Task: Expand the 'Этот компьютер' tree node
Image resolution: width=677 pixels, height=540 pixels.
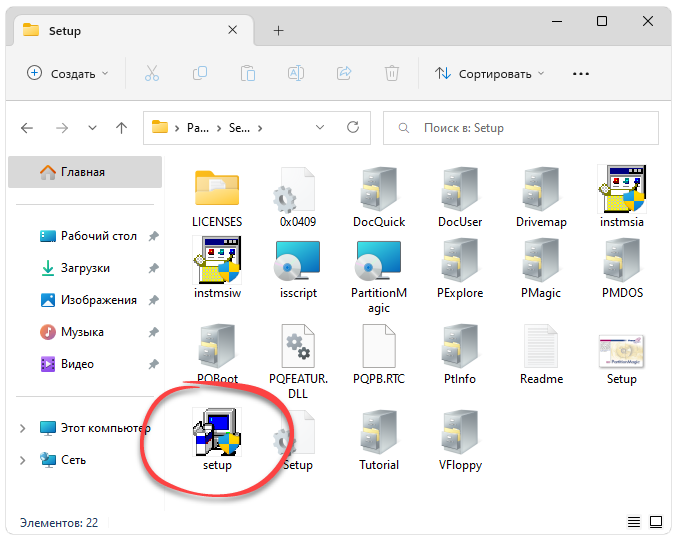Action: [x=23, y=428]
